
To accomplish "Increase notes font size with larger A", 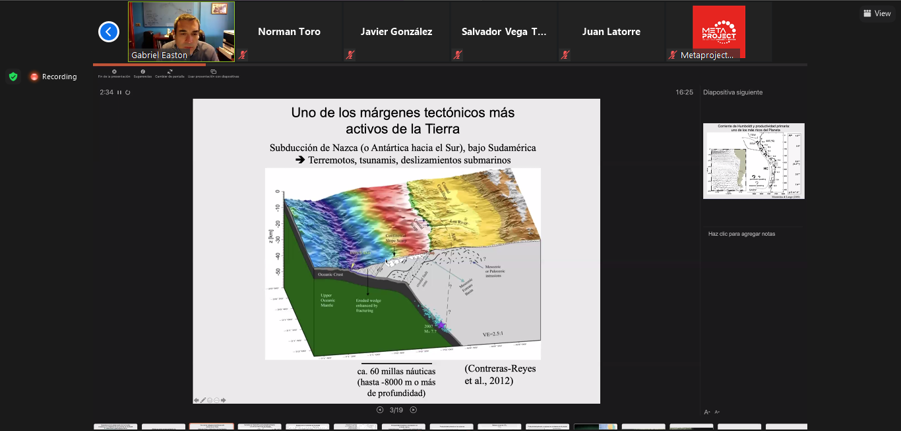I will pyautogui.click(x=707, y=412).
